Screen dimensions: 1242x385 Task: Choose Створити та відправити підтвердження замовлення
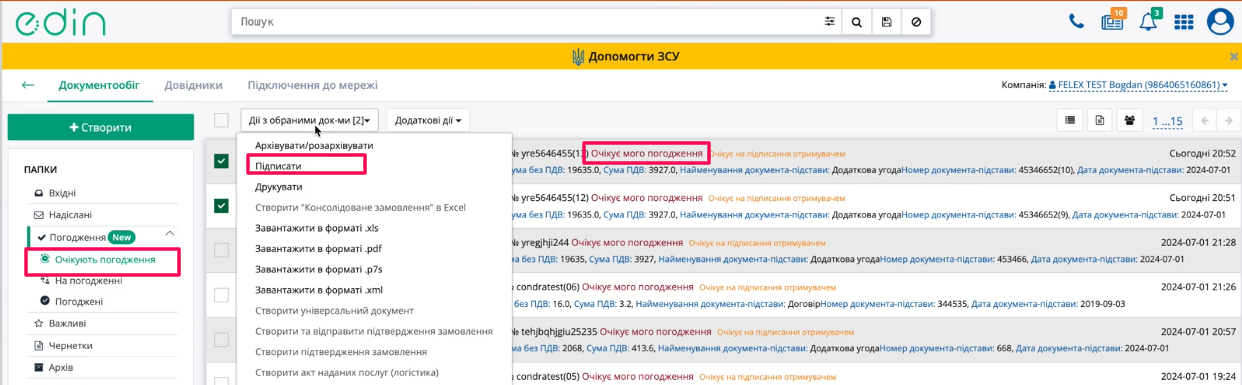374,331
